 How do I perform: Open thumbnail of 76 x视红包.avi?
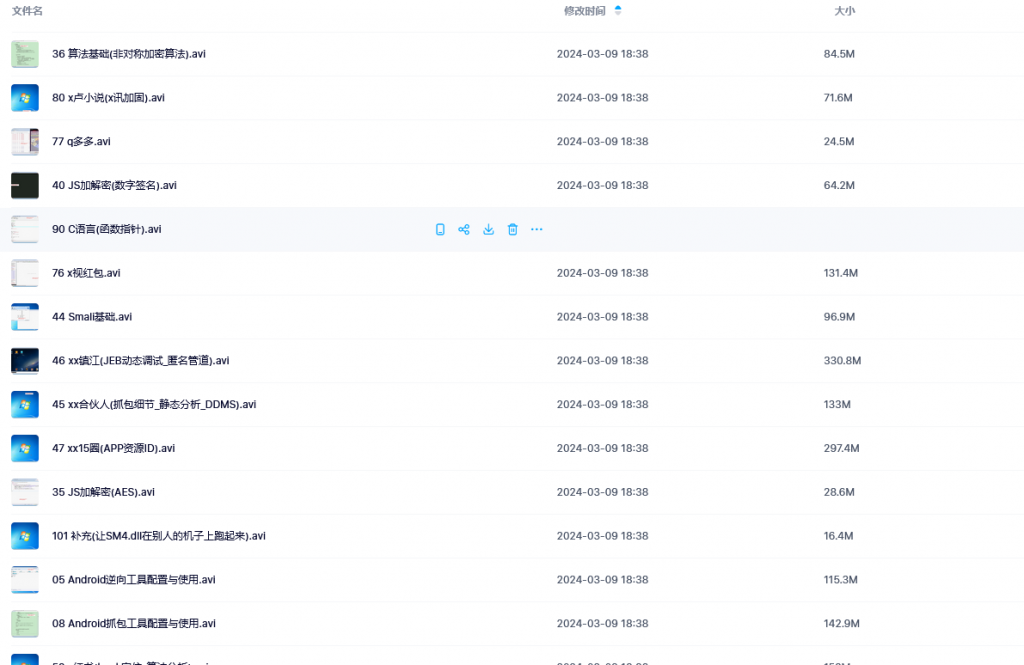click(x=25, y=273)
